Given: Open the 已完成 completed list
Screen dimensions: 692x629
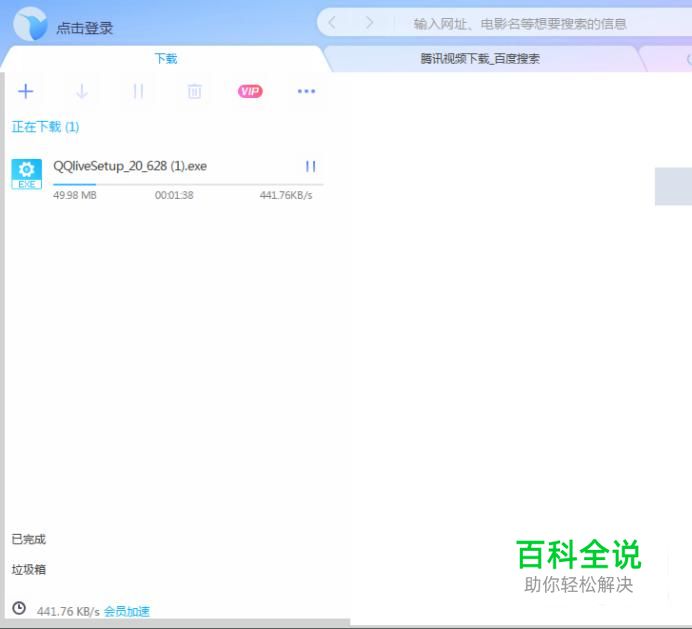Looking at the screenshot, I should 28,539.
